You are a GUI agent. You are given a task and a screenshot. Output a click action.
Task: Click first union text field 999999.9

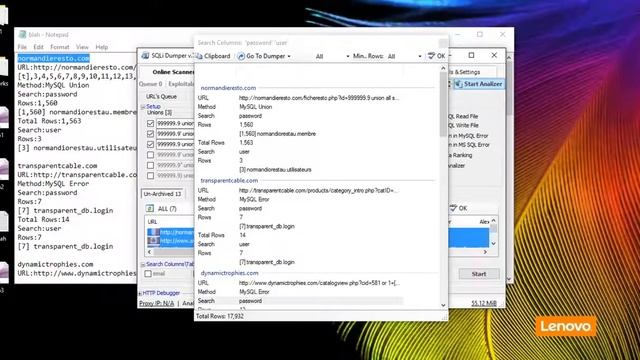pos(175,123)
